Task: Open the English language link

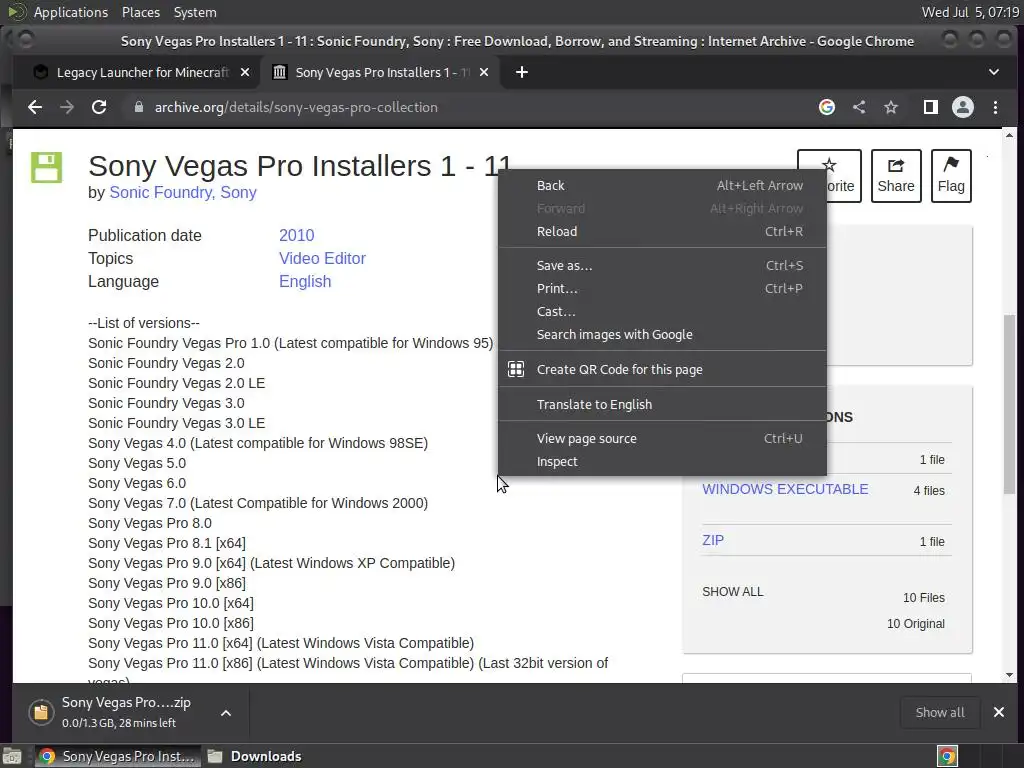Action: (305, 281)
